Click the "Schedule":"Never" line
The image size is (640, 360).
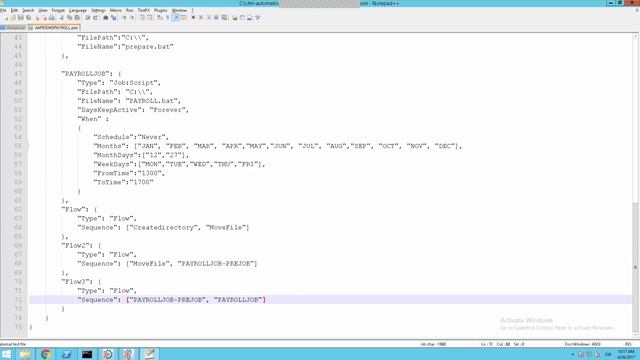click(131, 137)
